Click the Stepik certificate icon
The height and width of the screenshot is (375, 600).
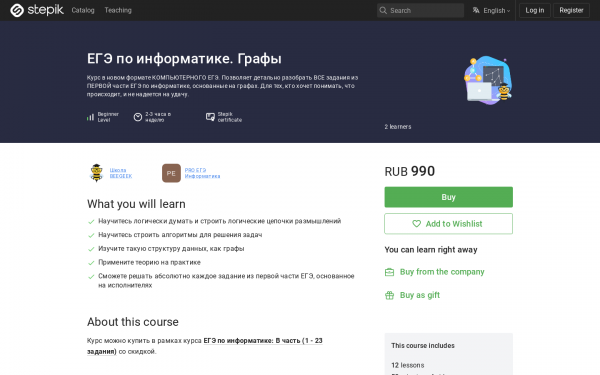coord(210,117)
